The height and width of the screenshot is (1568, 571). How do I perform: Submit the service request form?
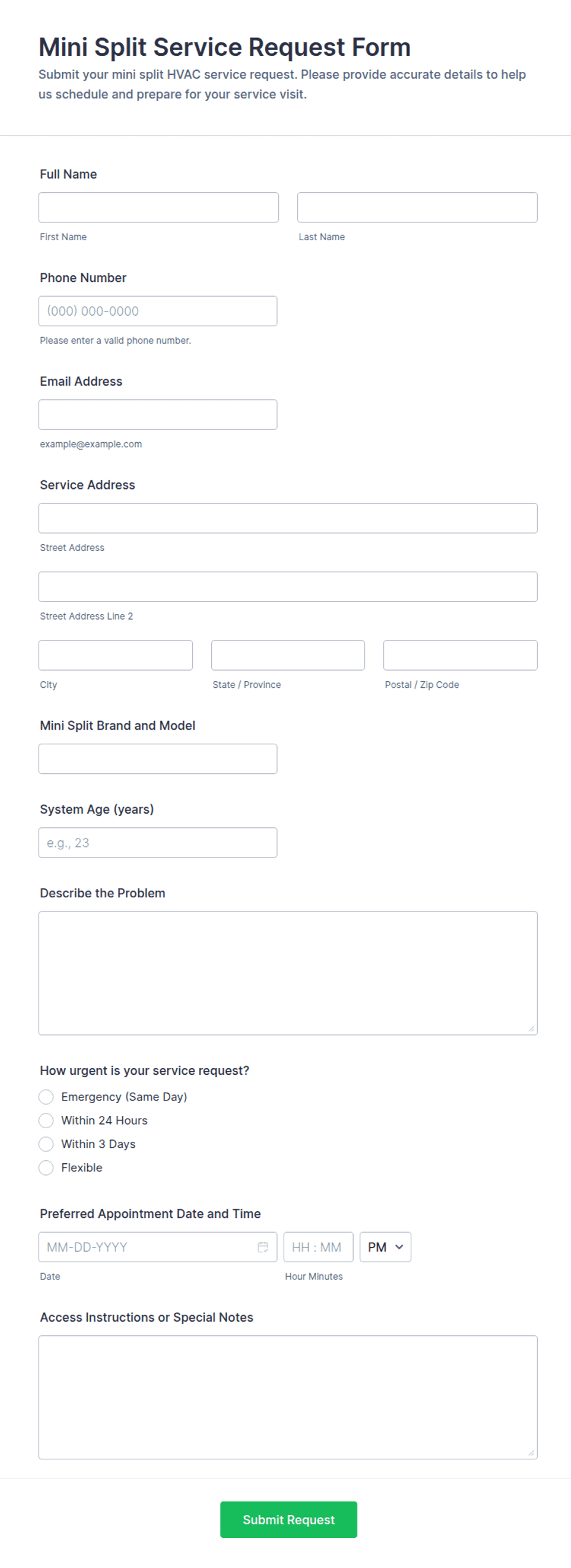point(289,1519)
